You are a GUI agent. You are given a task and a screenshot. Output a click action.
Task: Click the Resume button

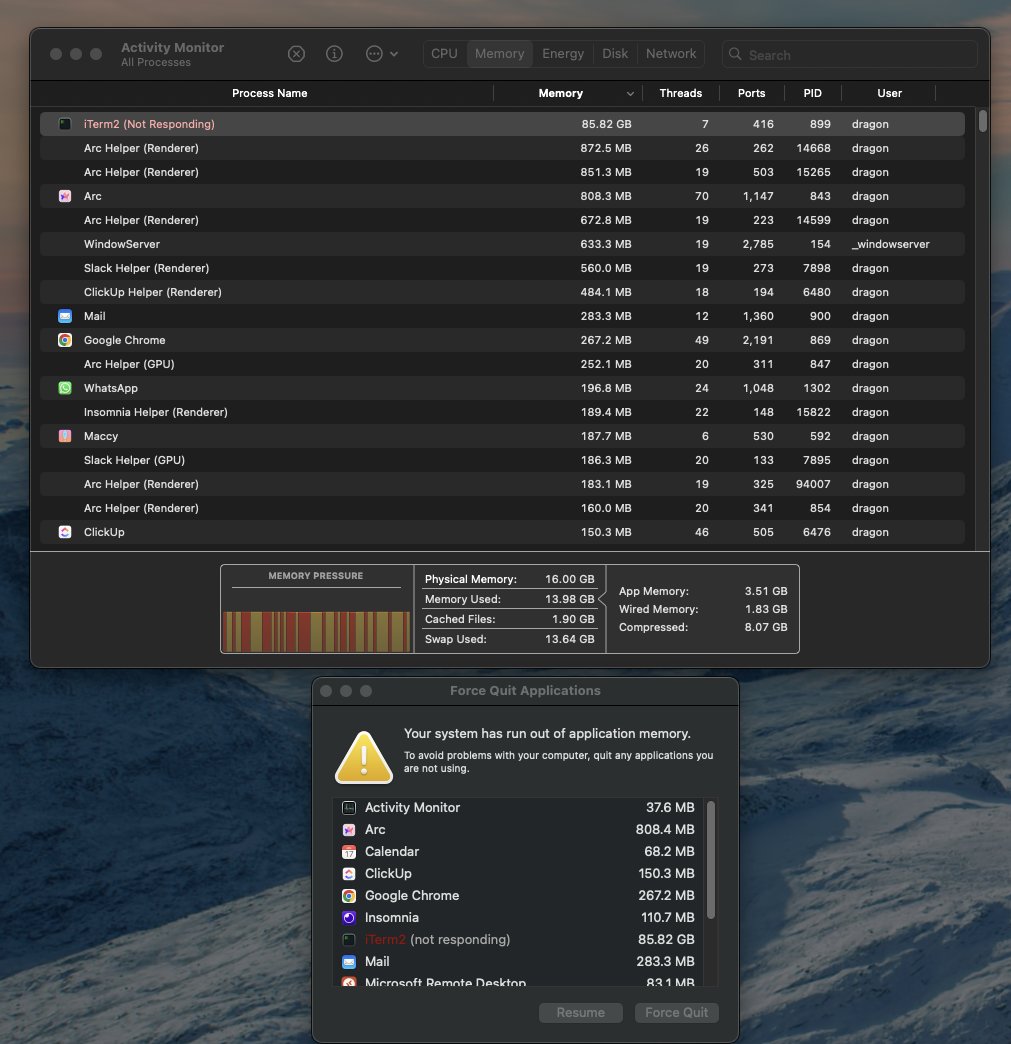581,1012
